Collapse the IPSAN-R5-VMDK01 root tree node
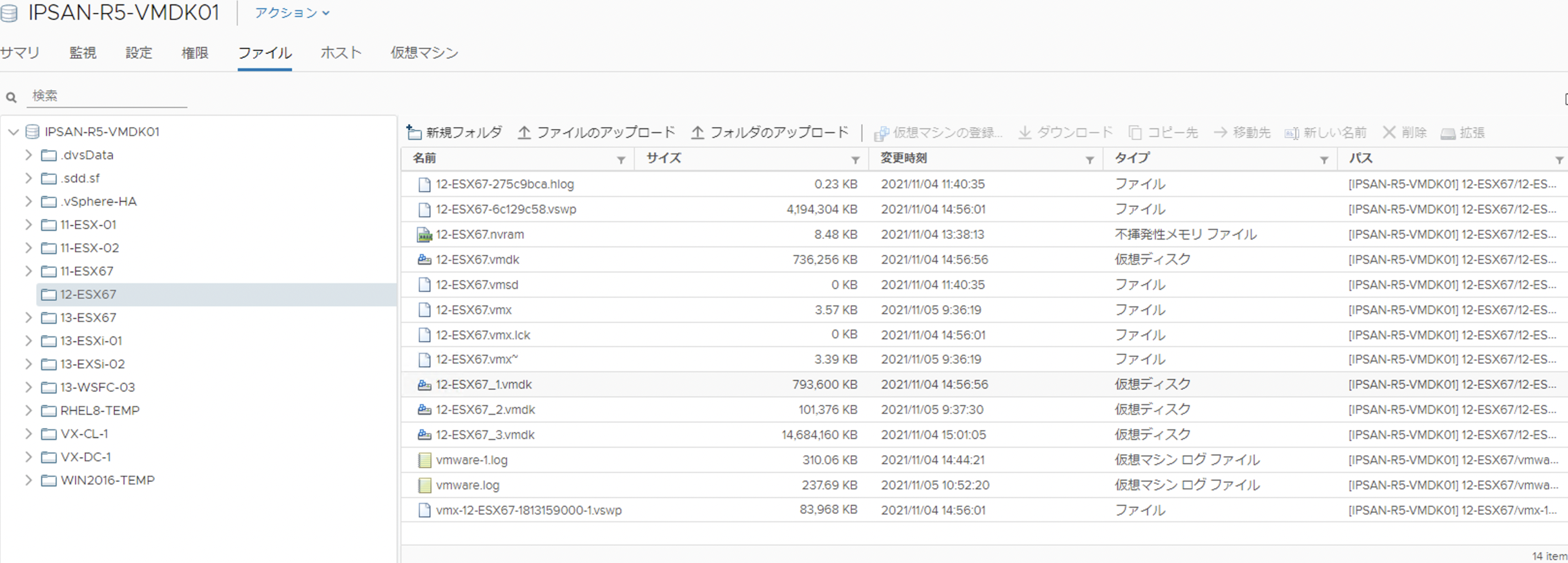The image size is (1568, 563). point(14,132)
